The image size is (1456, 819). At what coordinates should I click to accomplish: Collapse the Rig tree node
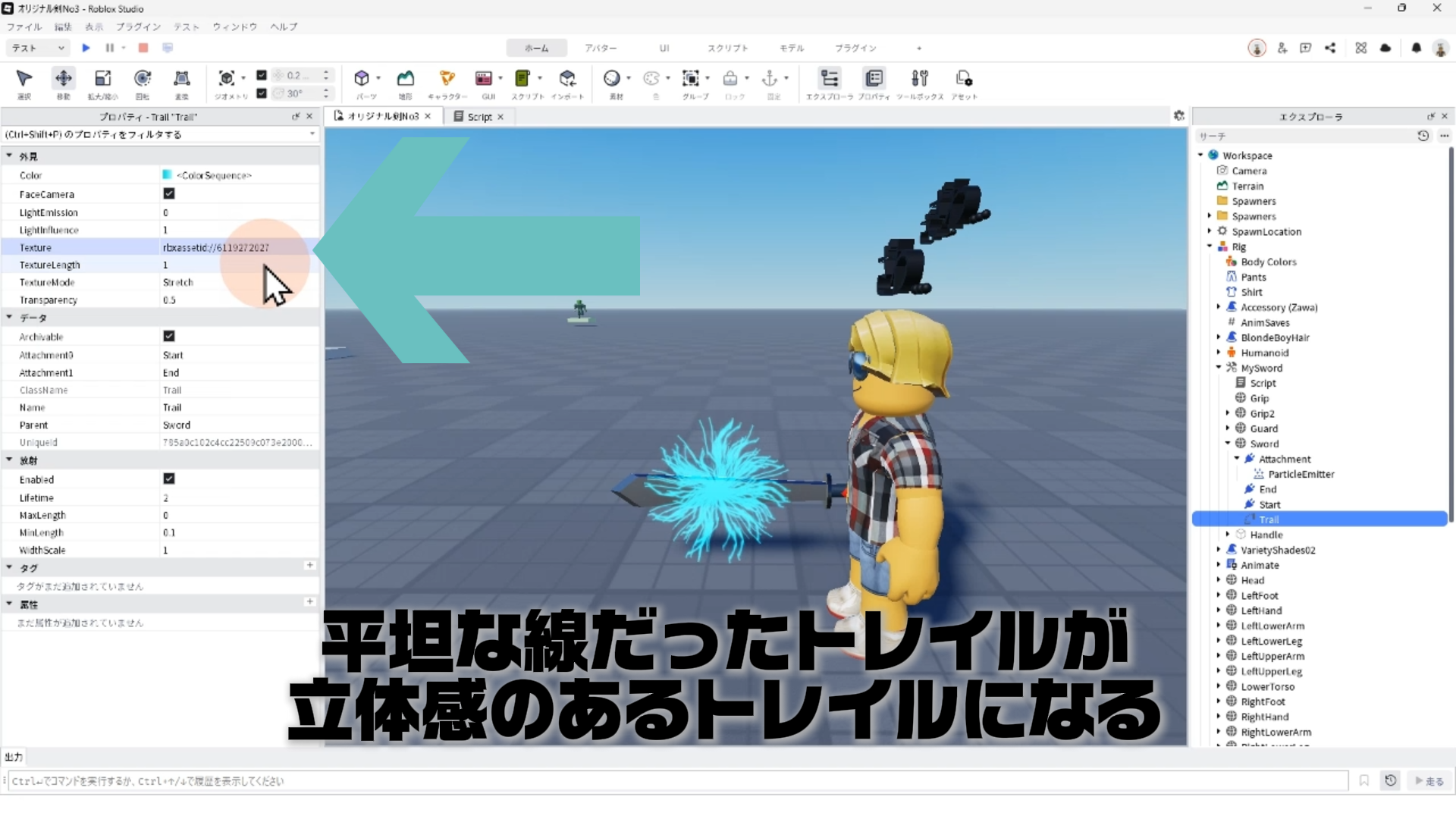tap(1210, 246)
